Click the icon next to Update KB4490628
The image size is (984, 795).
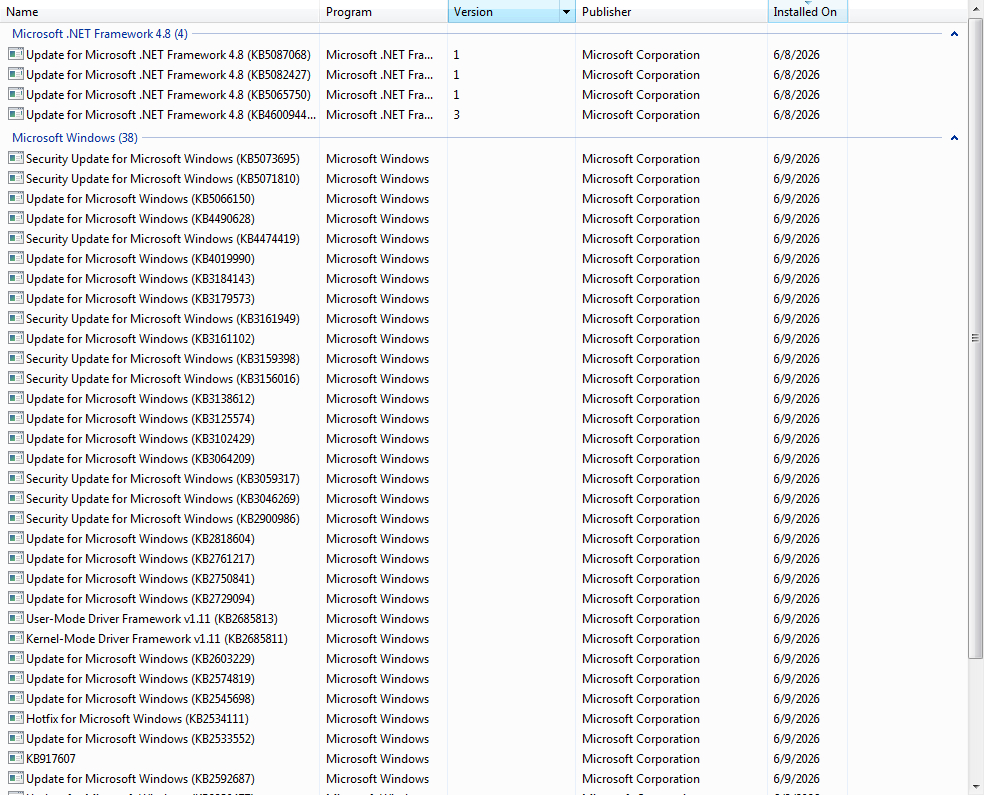tap(16, 219)
